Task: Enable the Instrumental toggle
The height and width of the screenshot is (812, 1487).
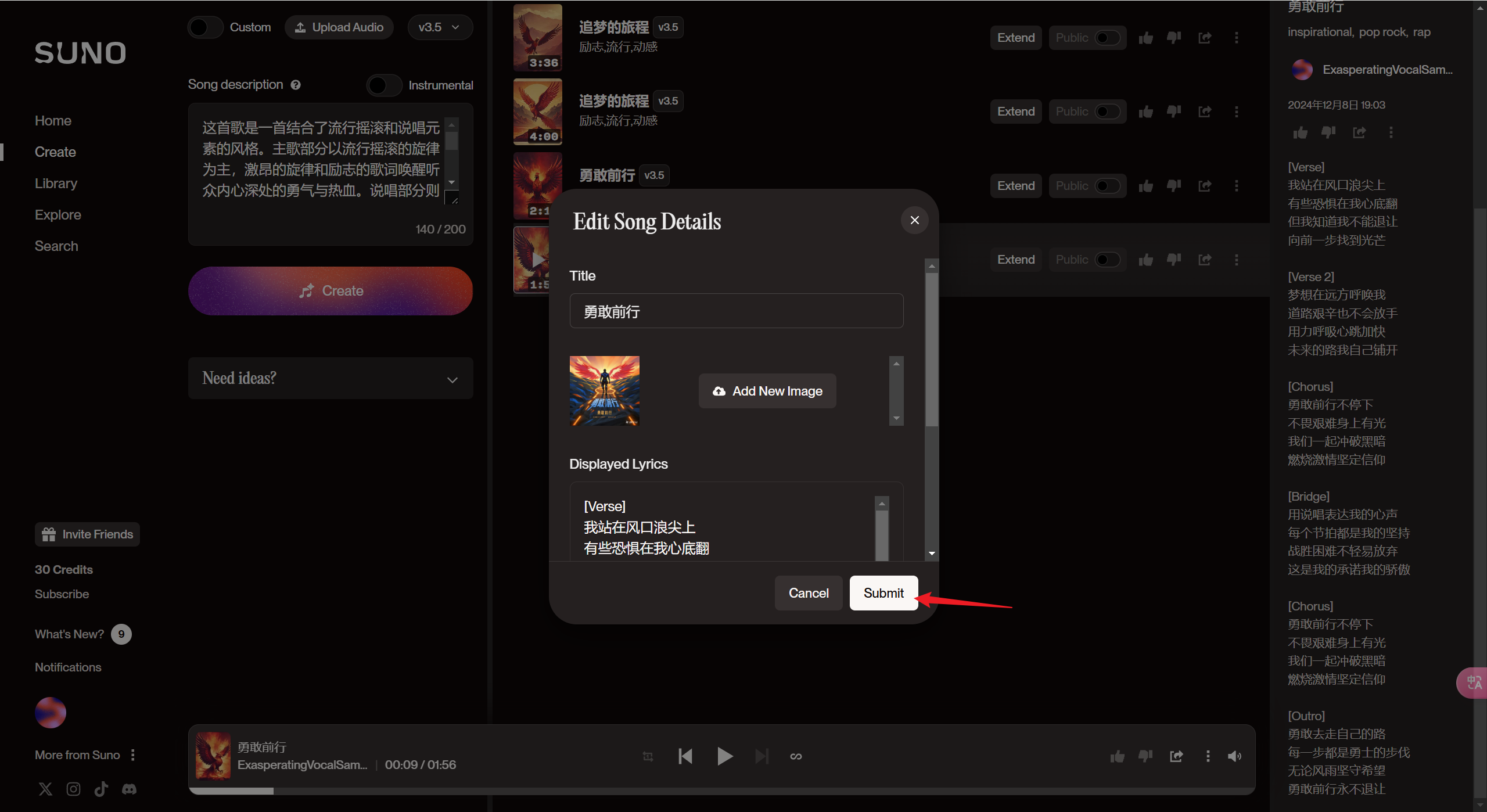Action: [384, 85]
